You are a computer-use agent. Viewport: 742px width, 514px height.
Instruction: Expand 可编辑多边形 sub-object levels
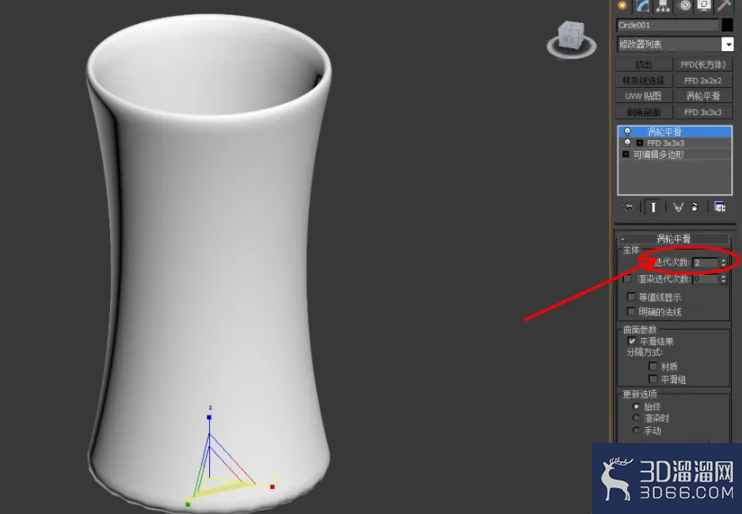click(x=626, y=154)
